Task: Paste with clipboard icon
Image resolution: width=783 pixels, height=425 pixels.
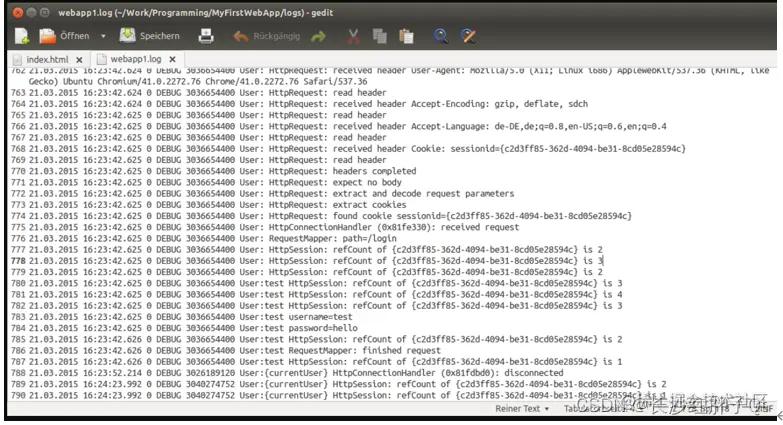Action: coord(406,36)
